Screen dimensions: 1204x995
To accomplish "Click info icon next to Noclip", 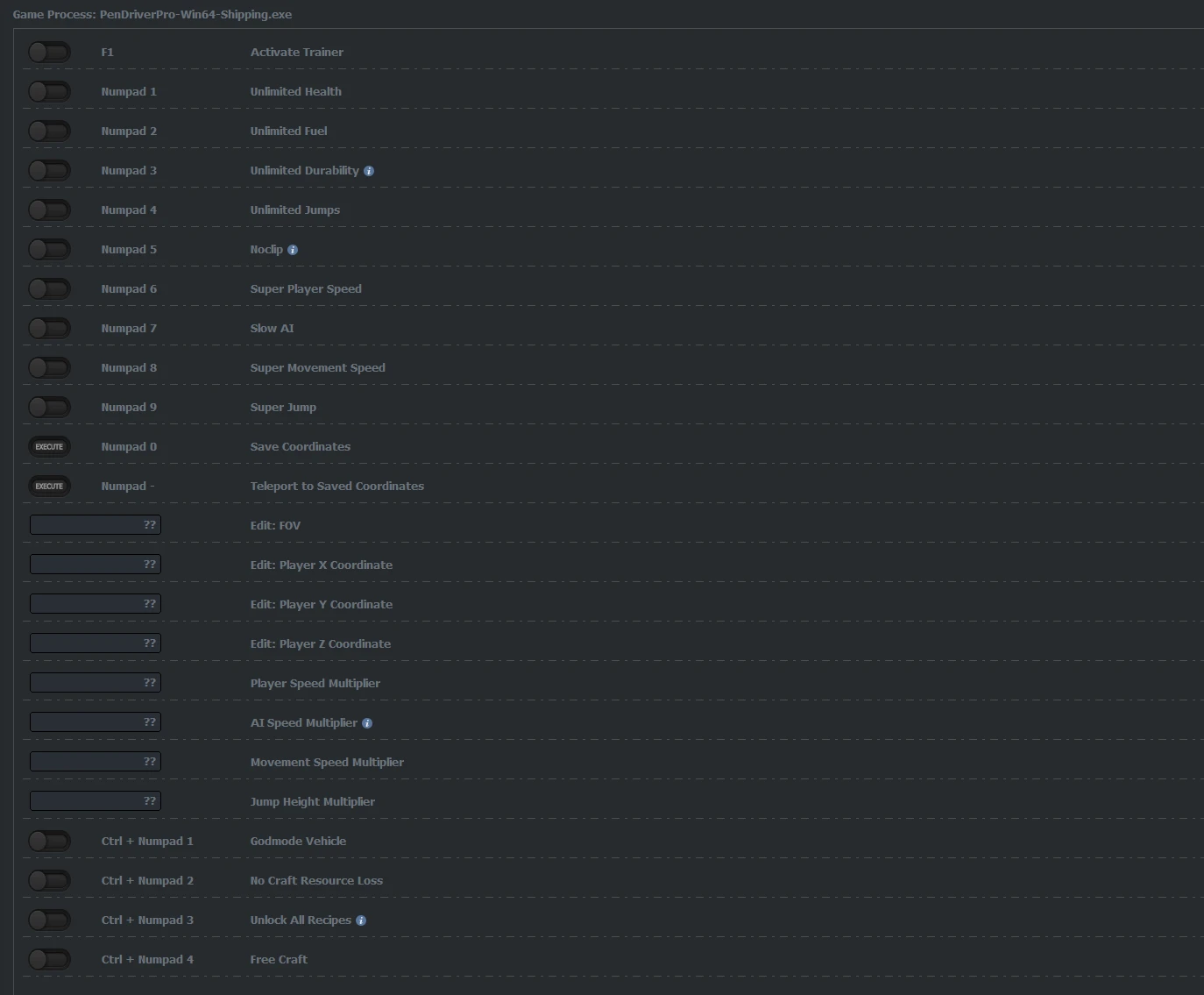I will 293,250.
